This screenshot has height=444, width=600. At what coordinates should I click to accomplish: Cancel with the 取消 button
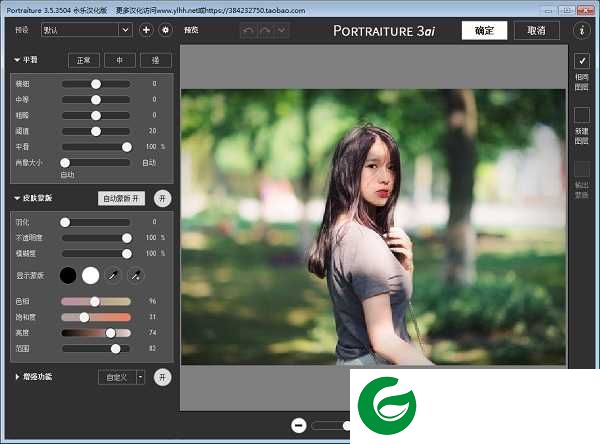[x=536, y=30]
